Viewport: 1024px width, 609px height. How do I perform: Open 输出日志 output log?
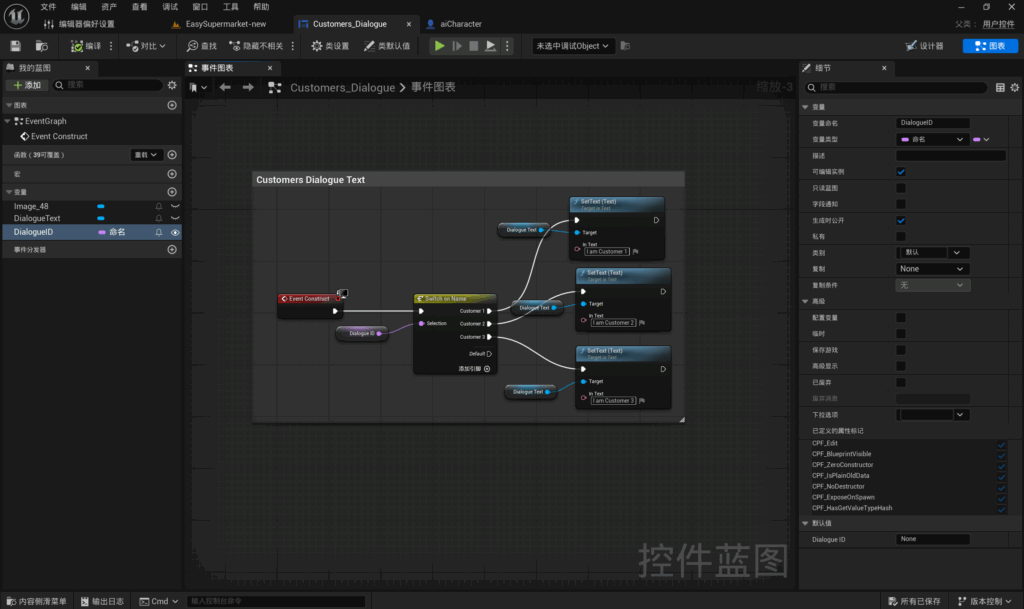click(102, 601)
